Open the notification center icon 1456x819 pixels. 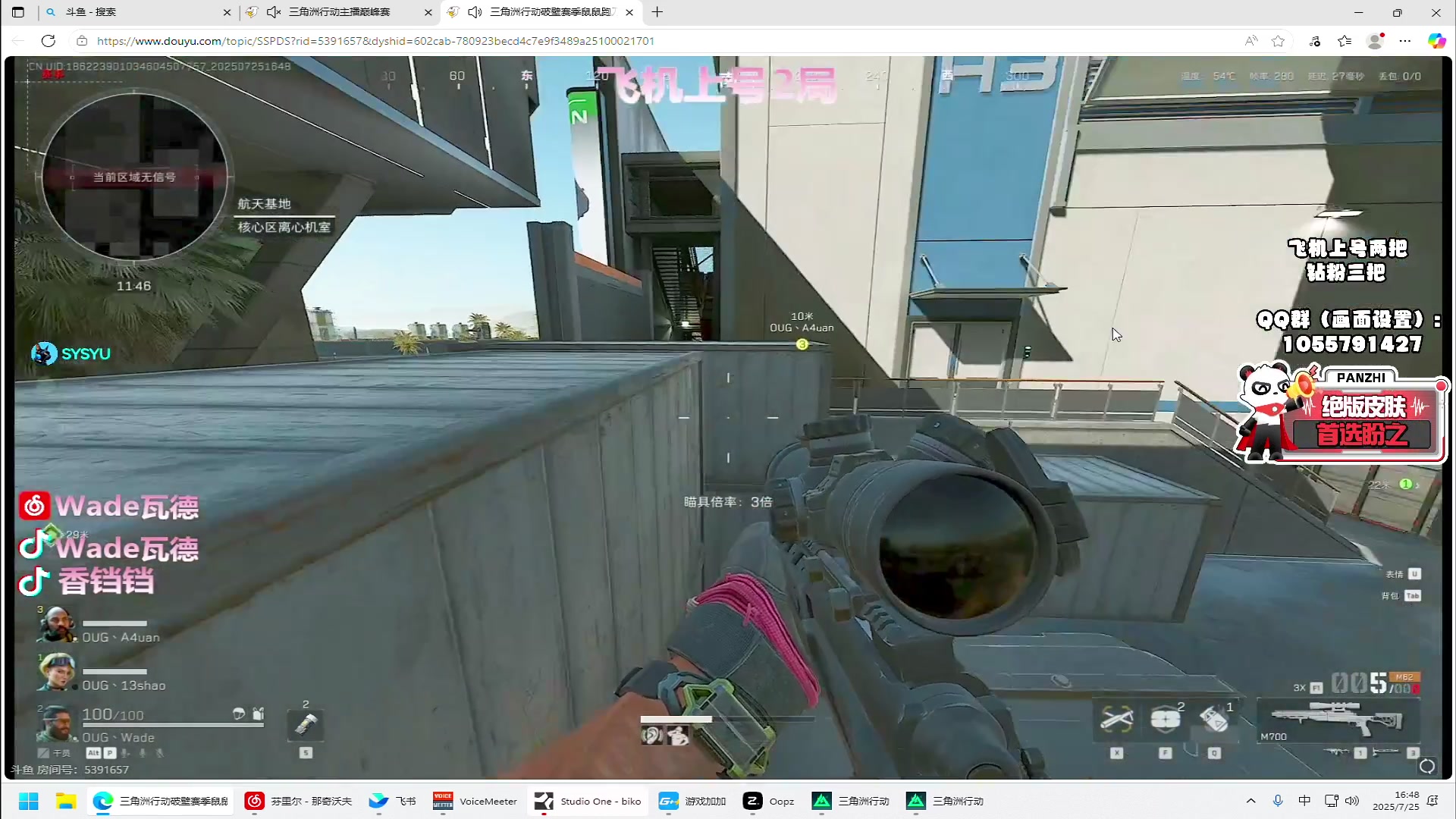pyautogui.click(x=1432, y=801)
